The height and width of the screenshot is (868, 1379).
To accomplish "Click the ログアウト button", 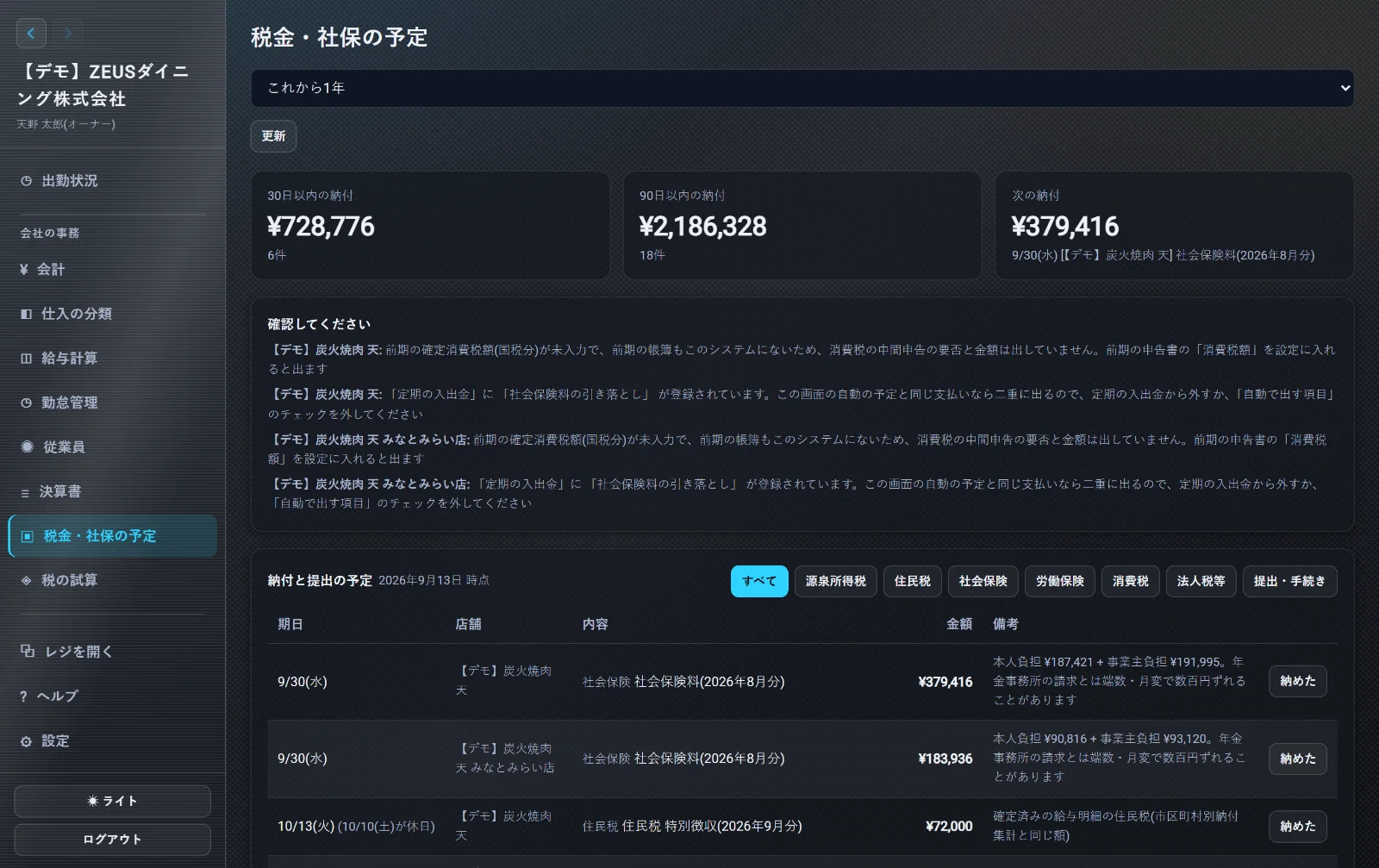I will click(x=112, y=840).
